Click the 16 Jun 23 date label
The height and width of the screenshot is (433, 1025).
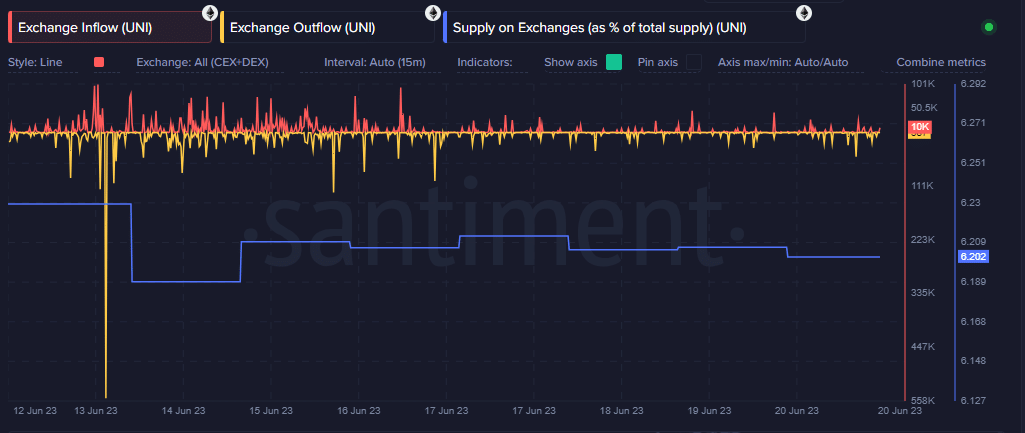[x=359, y=411]
